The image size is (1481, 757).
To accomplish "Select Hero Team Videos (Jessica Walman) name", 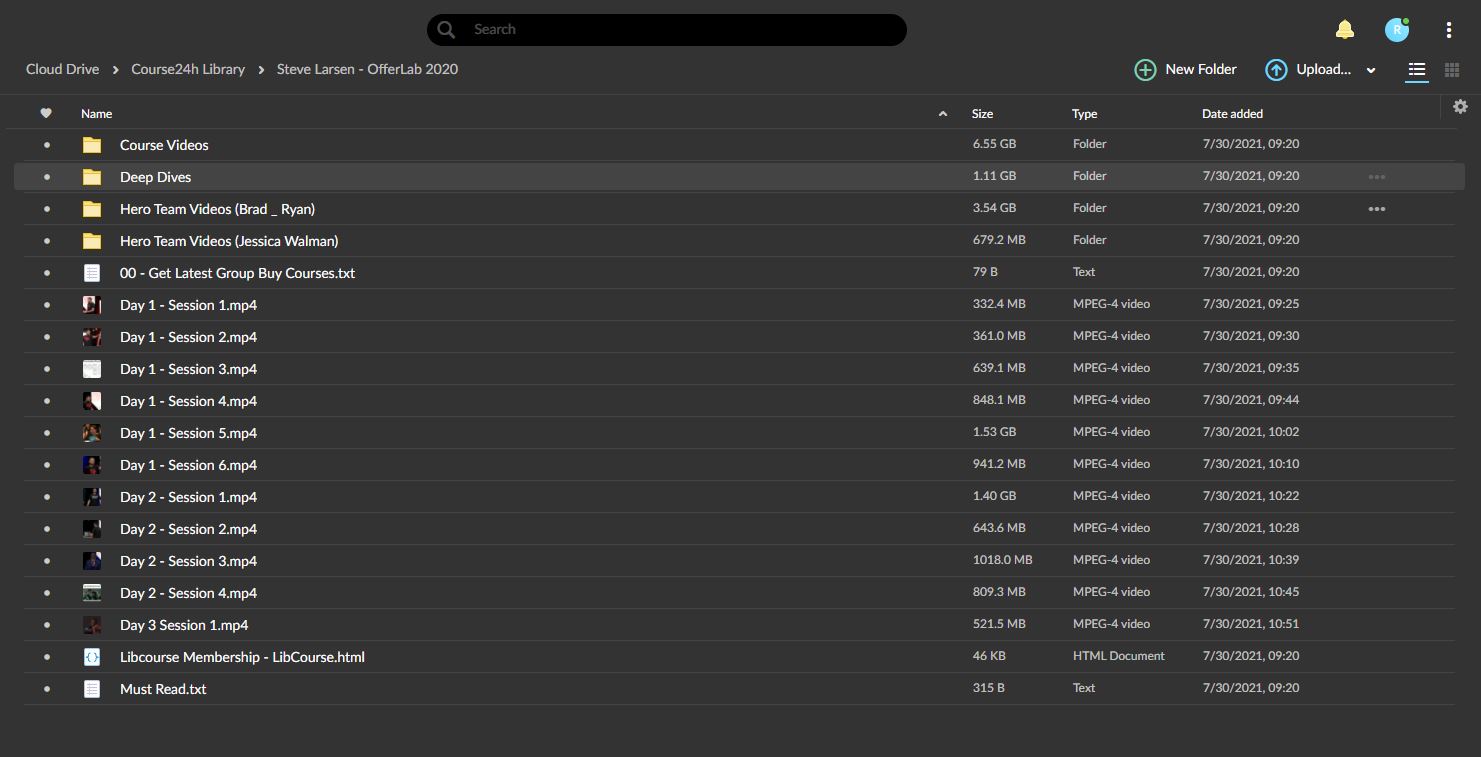I will coord(229,241).
